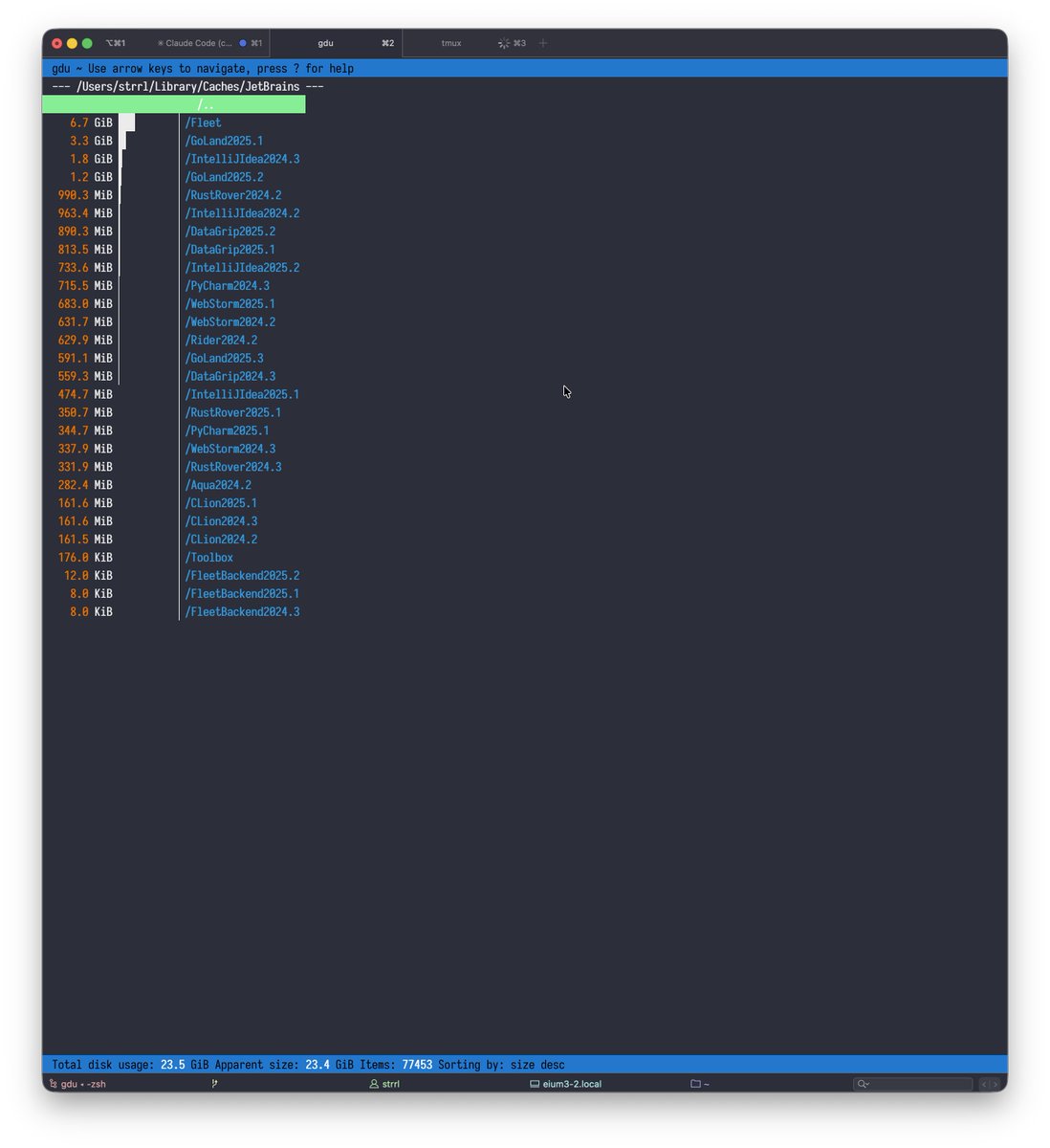Click the 176.0 KiB size value
1050x1148 pixels.
tap(85, 559)
